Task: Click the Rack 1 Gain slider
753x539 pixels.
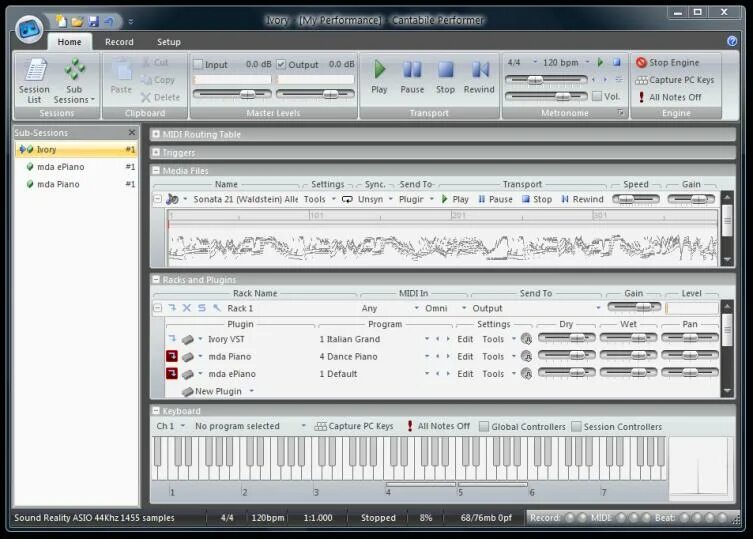Action: pyautogui.click(x=634, y=307)
